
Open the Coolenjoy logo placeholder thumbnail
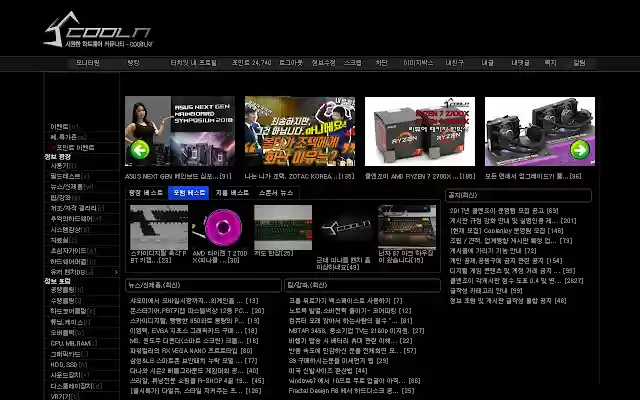coord(345,227)
